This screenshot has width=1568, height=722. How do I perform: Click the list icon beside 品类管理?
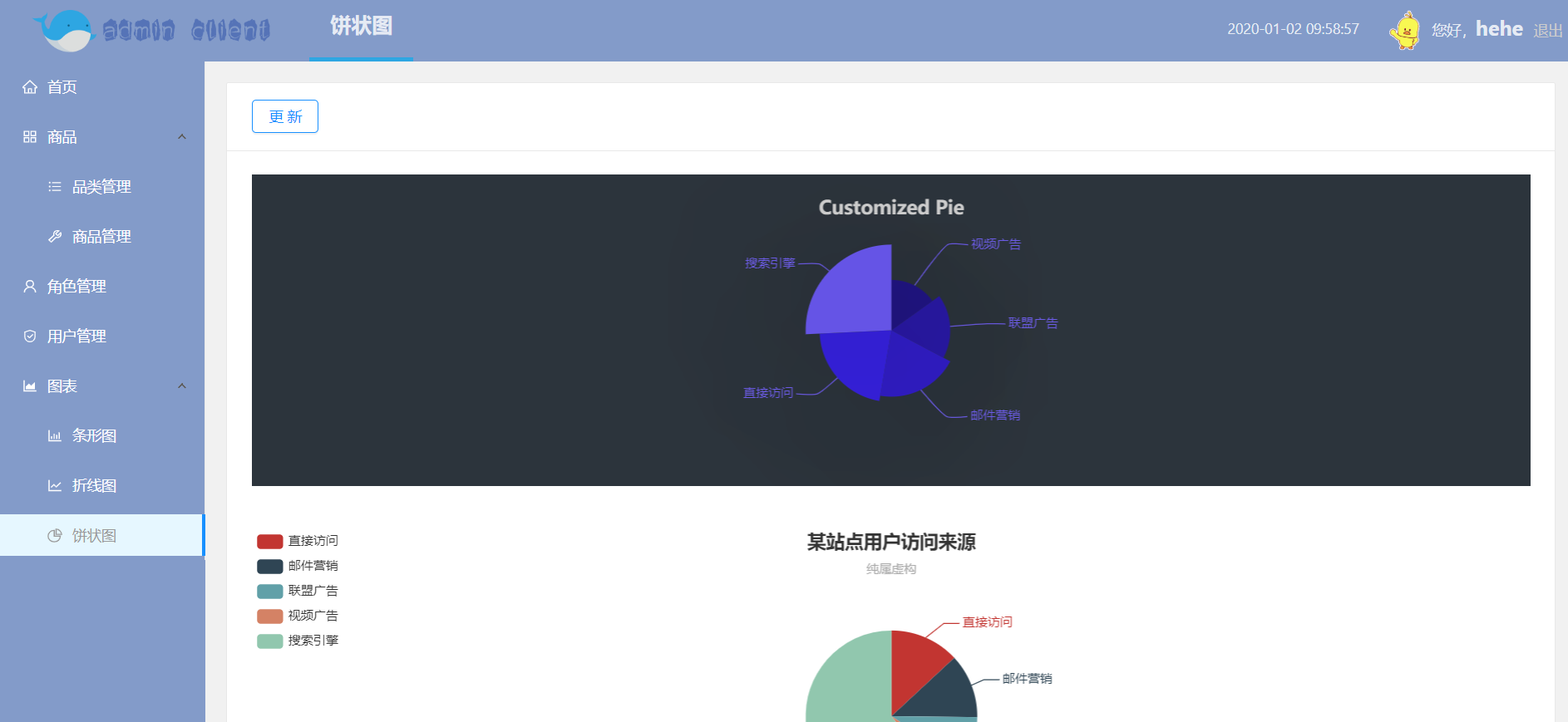pos(55,187)
